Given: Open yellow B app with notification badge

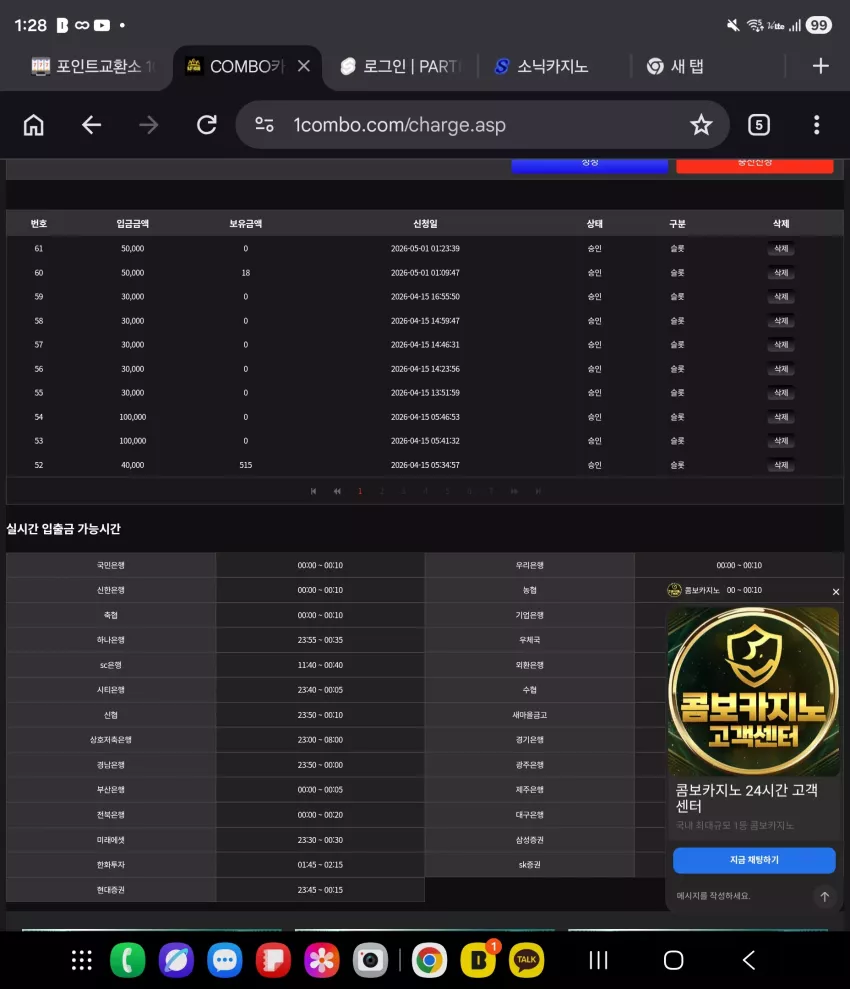Looking at the screenshot, I should [479, 960].
